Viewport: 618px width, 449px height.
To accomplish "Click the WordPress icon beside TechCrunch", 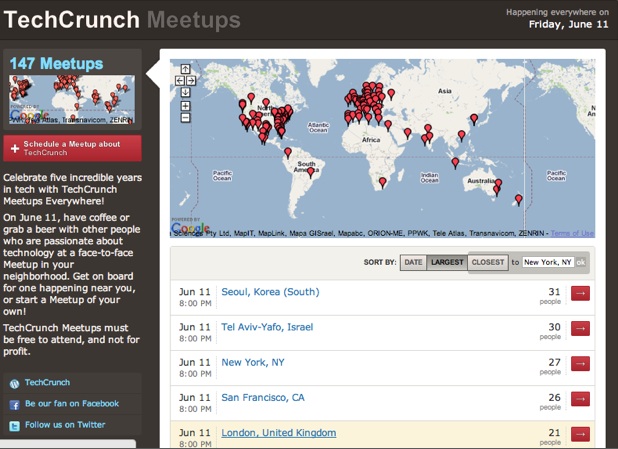I will tap(15, 384).
